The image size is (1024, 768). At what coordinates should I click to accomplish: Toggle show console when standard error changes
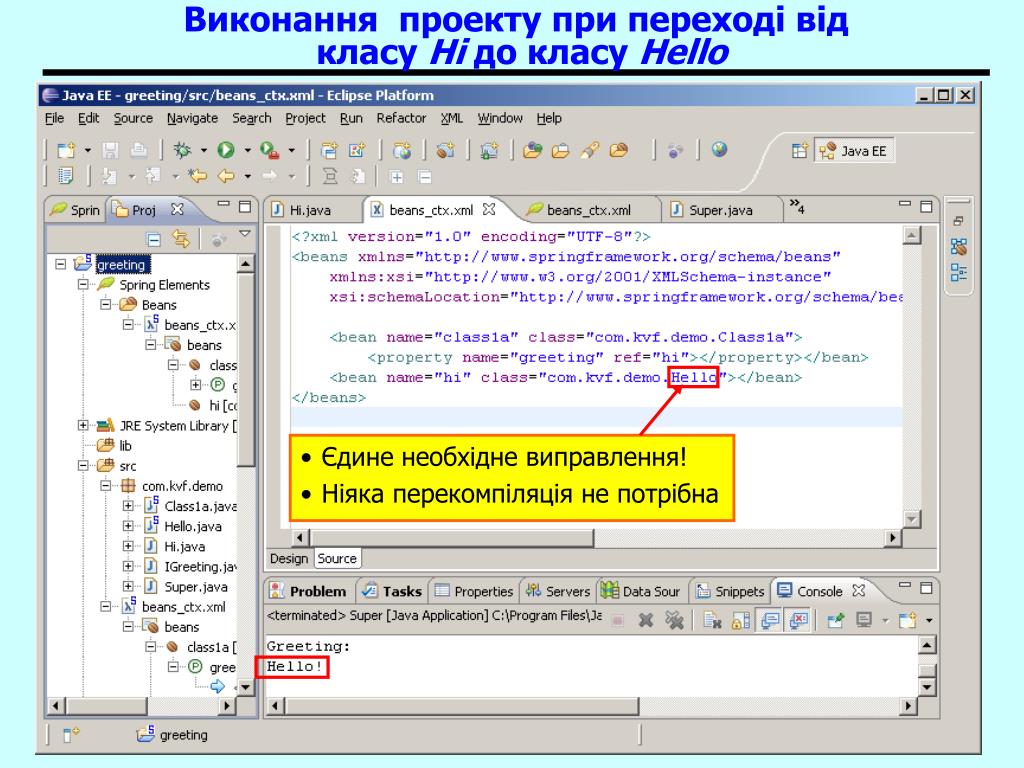799,620
